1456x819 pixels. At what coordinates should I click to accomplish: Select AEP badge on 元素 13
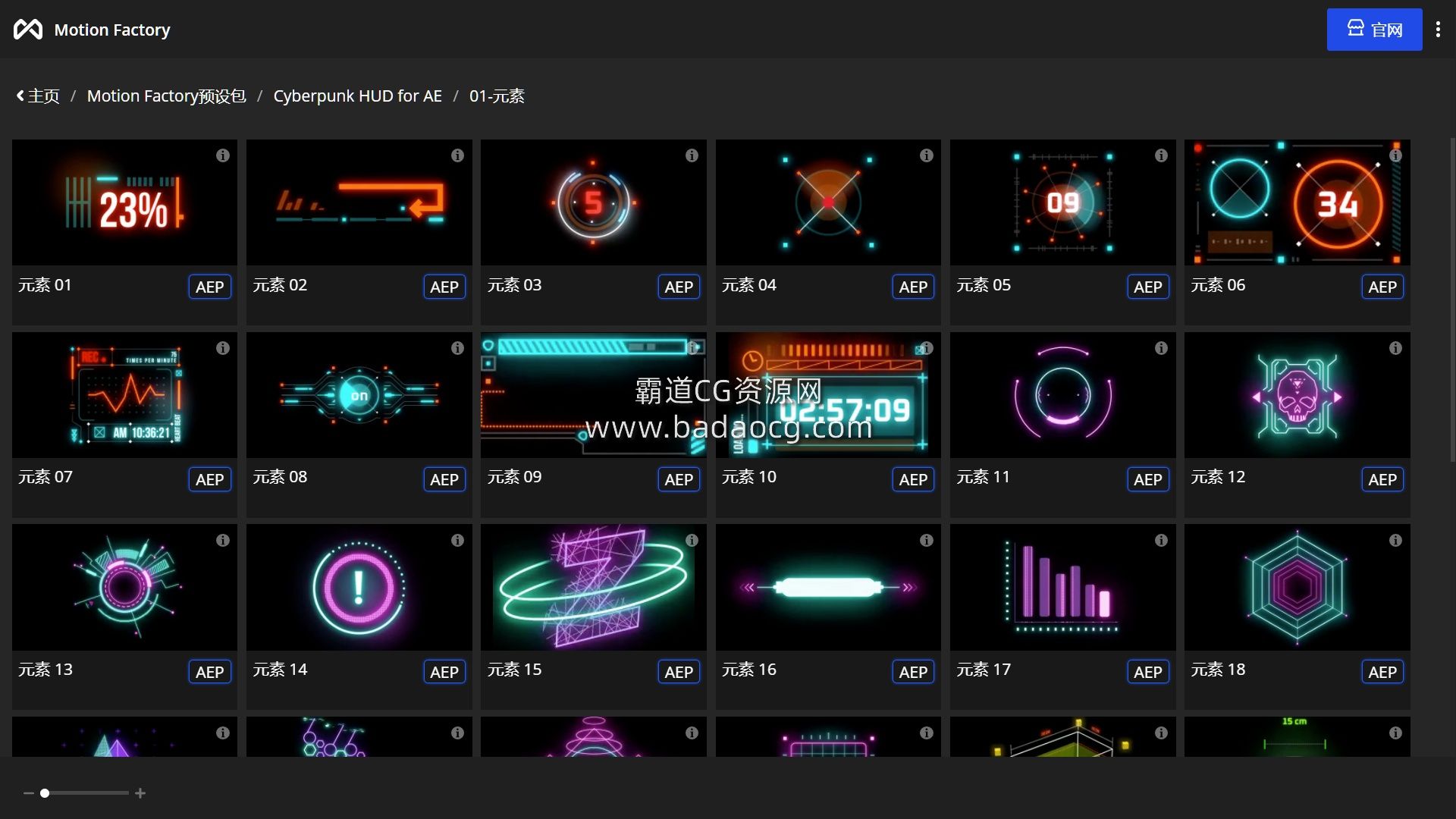[209, 672]
